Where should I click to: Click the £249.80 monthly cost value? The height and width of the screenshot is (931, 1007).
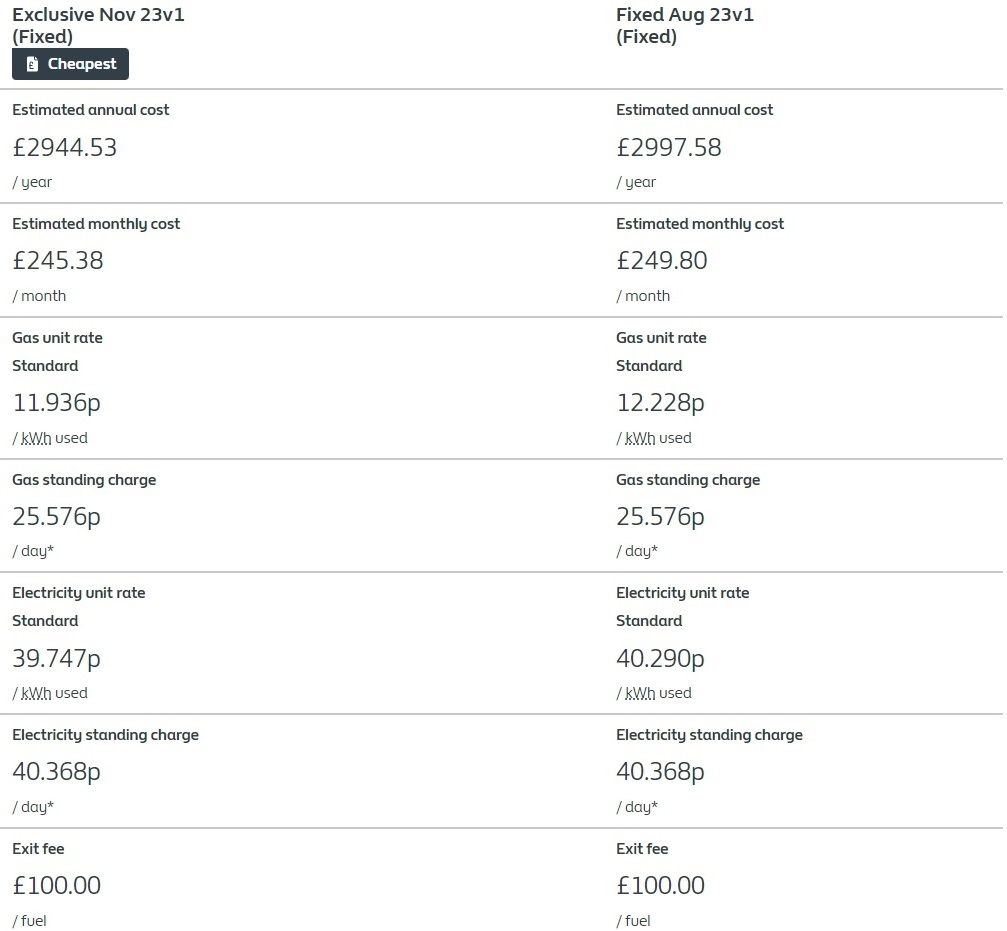click(x=662, y=261)
